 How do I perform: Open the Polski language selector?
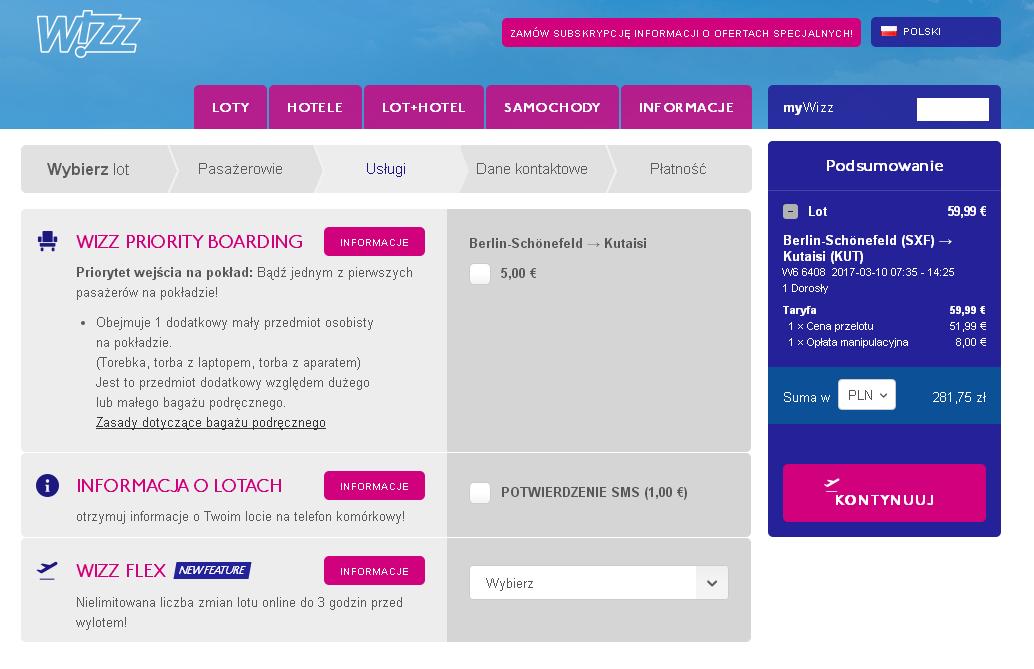point(936,32)
